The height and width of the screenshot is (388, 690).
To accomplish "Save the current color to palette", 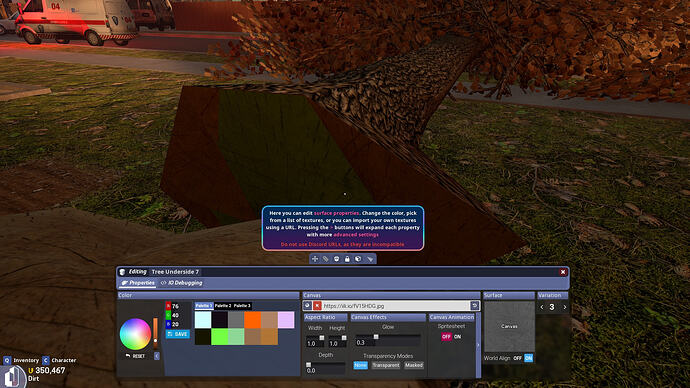I will click(178, 334).
